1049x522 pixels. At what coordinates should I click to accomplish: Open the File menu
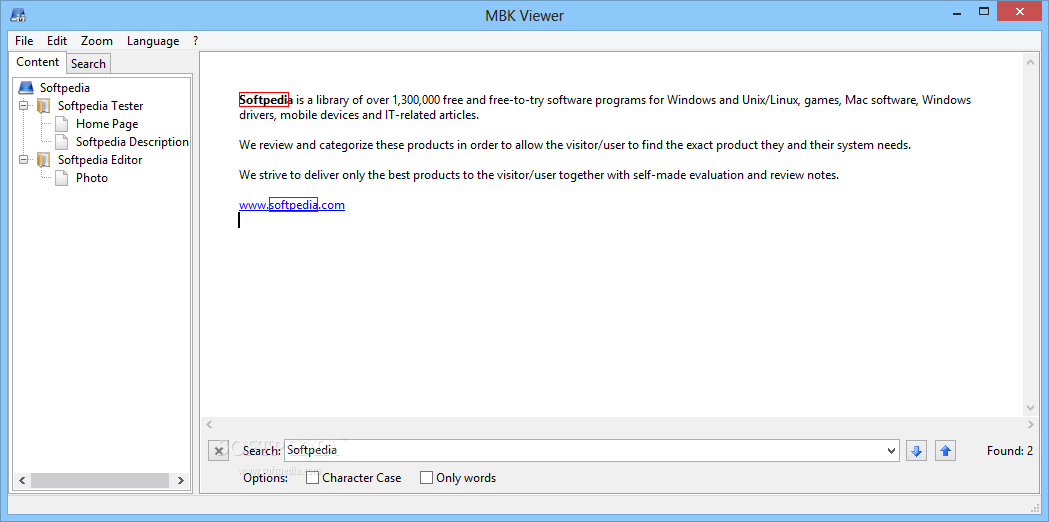click(x=24, y=41)
